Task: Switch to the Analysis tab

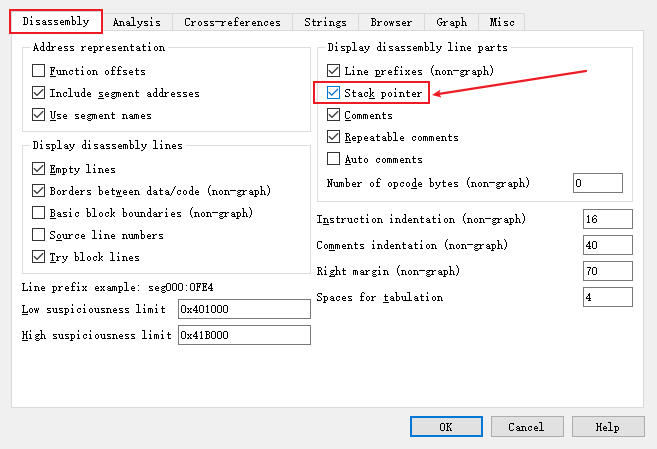Action: [x=136, y=22]
